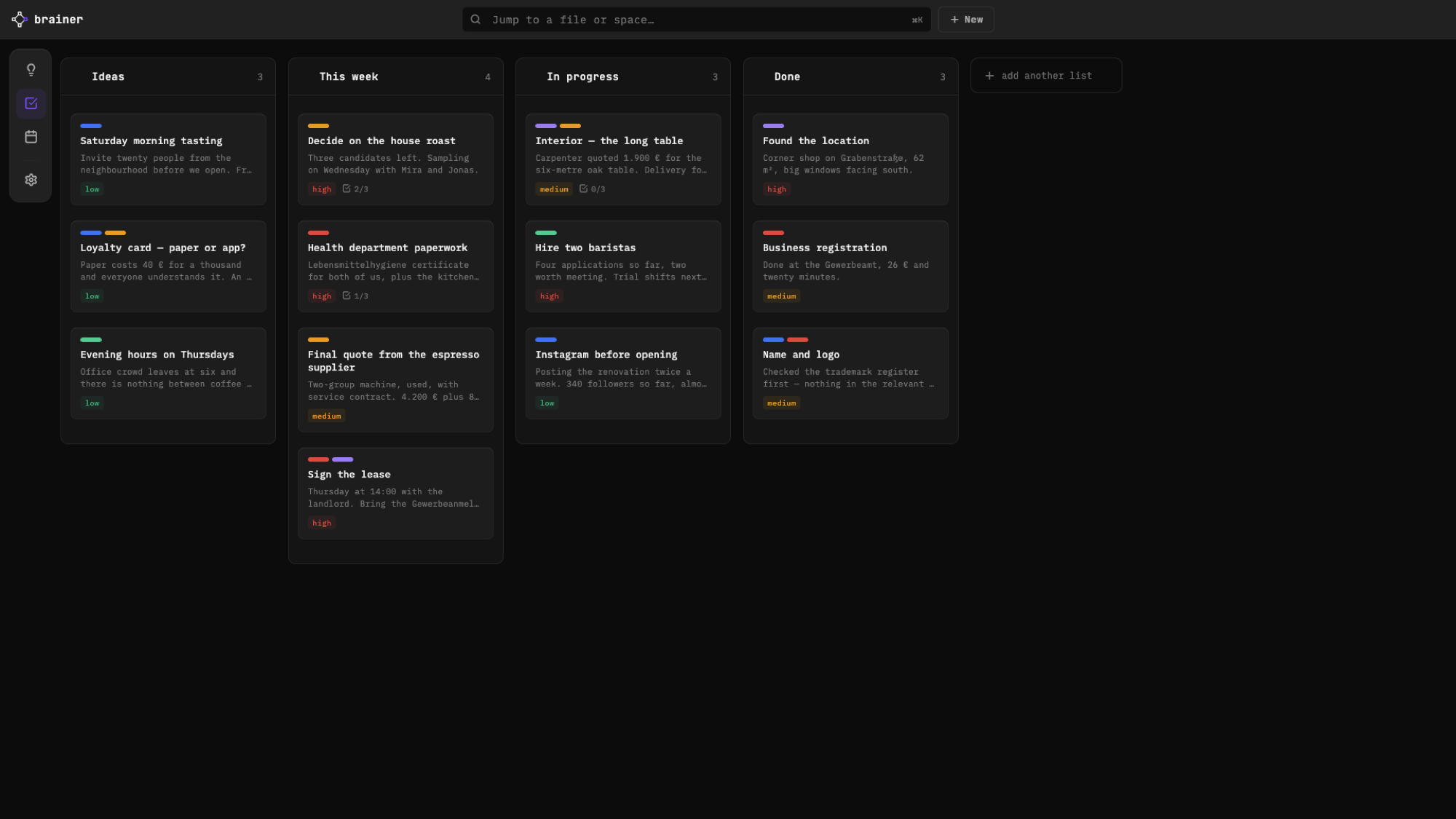Select the checkbox tasks board sidebar icon

tap(31, 103)
